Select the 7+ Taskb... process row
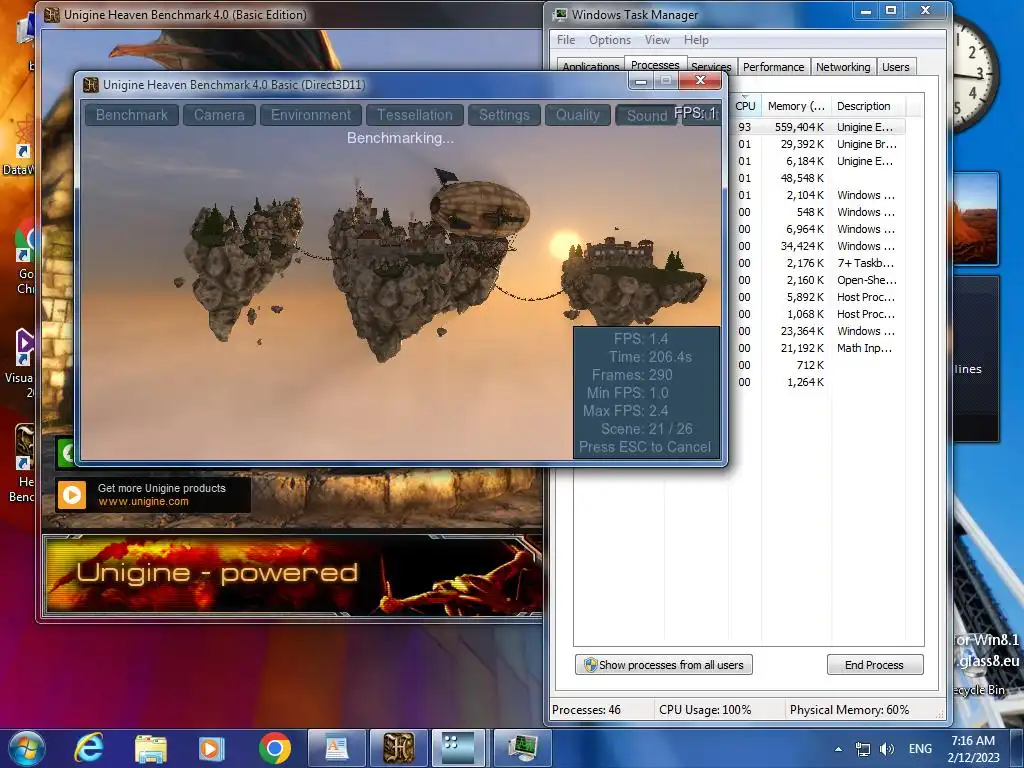Screen dimensions: 1024x768 tap(816, 263)
